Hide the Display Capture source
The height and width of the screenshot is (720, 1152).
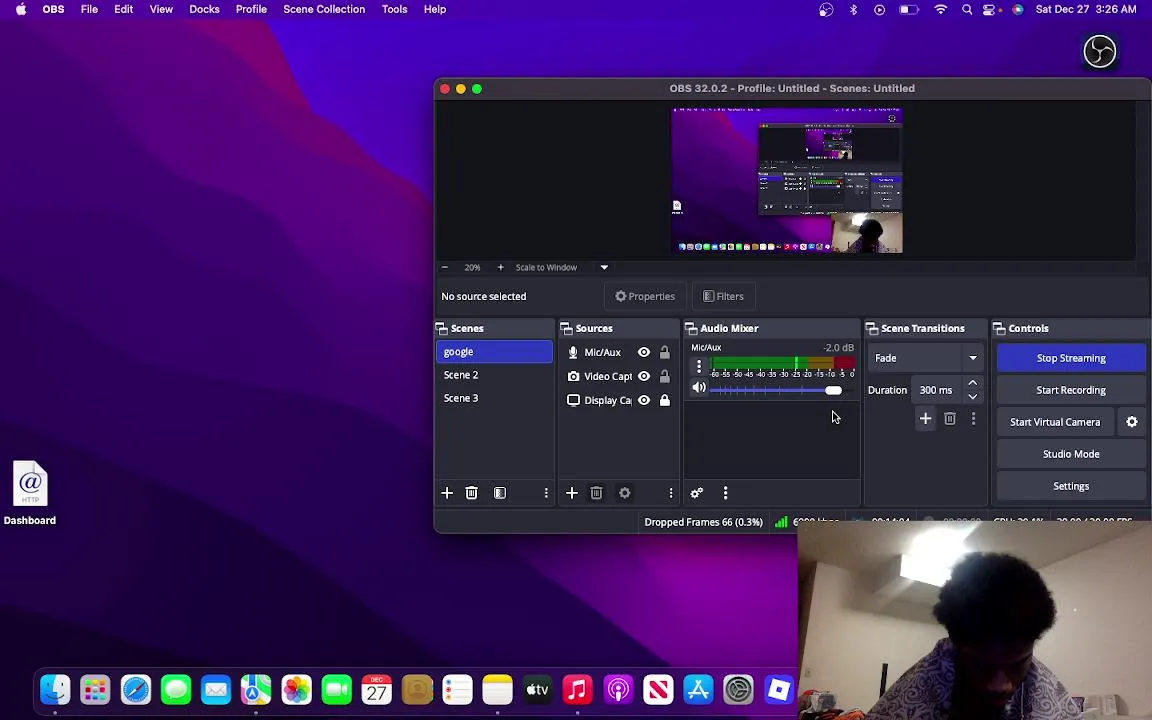tap(644, 400)
